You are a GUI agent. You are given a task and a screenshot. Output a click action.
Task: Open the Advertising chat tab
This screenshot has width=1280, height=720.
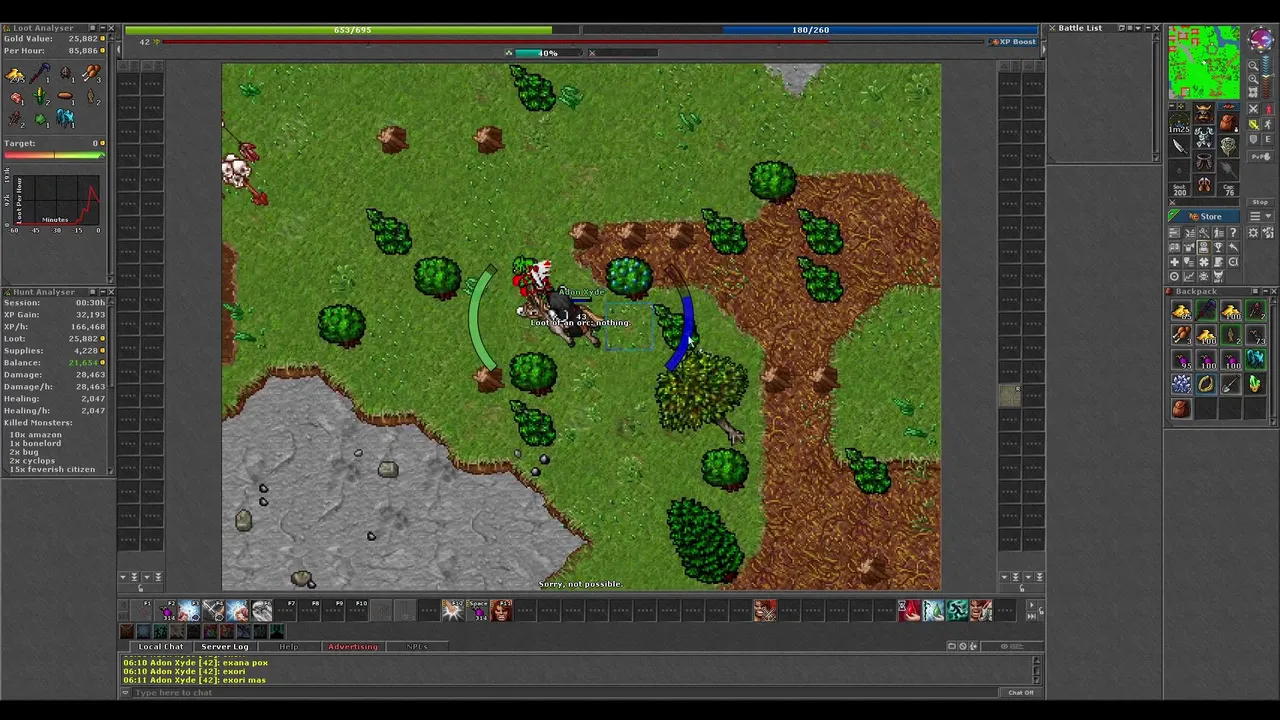pyautogui.click(x=353, y=647)
